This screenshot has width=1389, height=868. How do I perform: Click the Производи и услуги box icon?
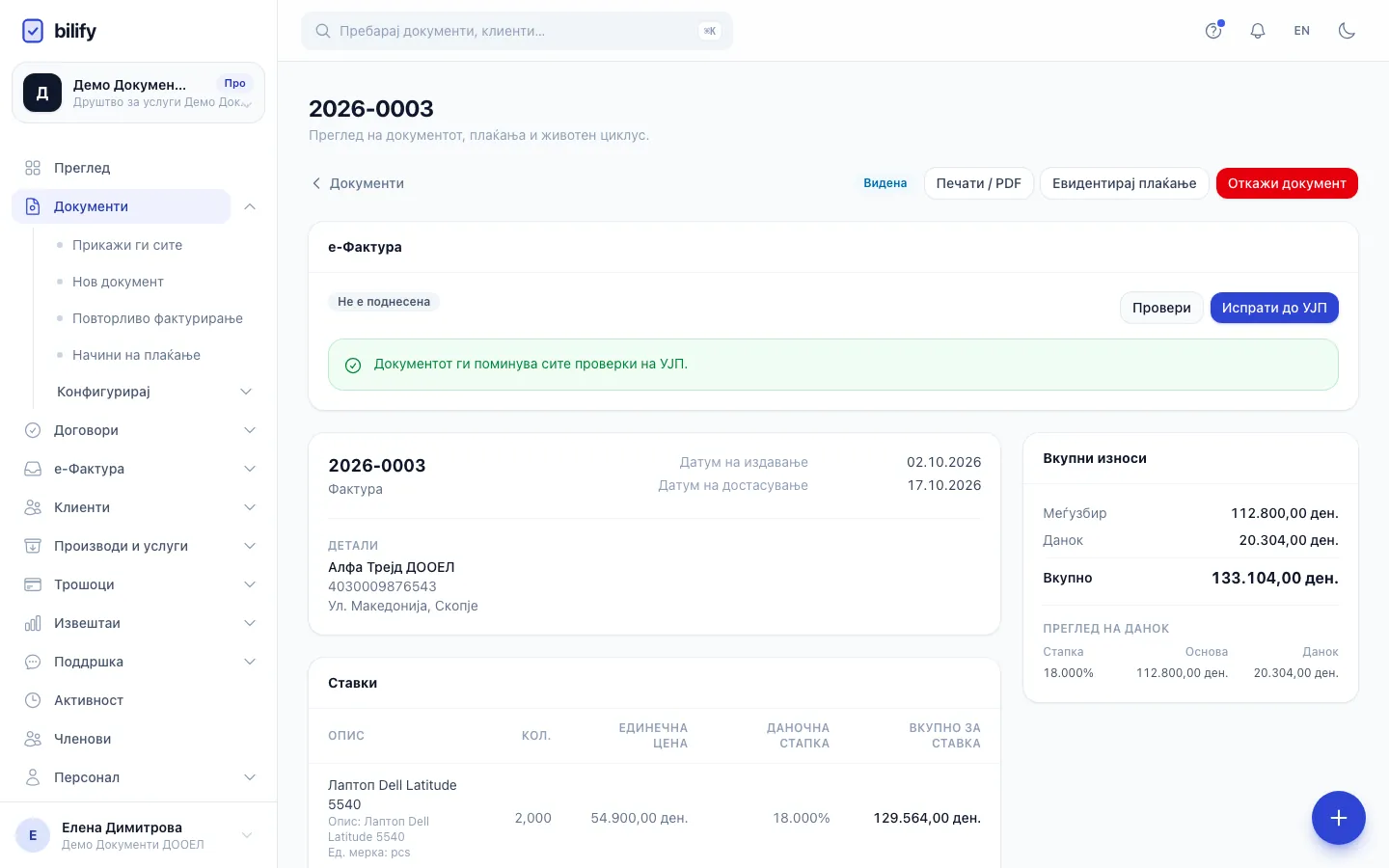point(33,546)
